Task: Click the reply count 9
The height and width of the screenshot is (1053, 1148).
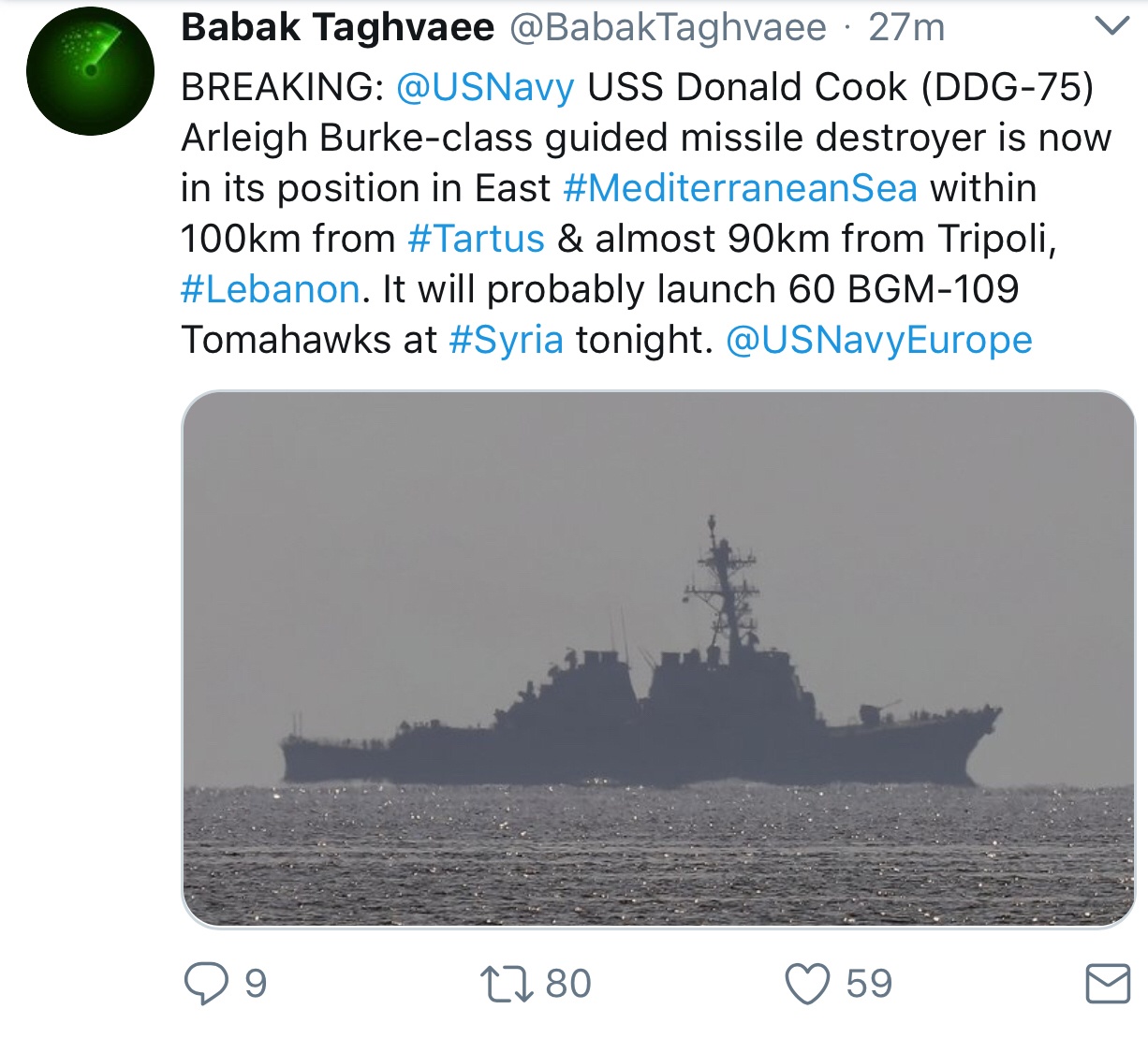Action: coord(256,985)
